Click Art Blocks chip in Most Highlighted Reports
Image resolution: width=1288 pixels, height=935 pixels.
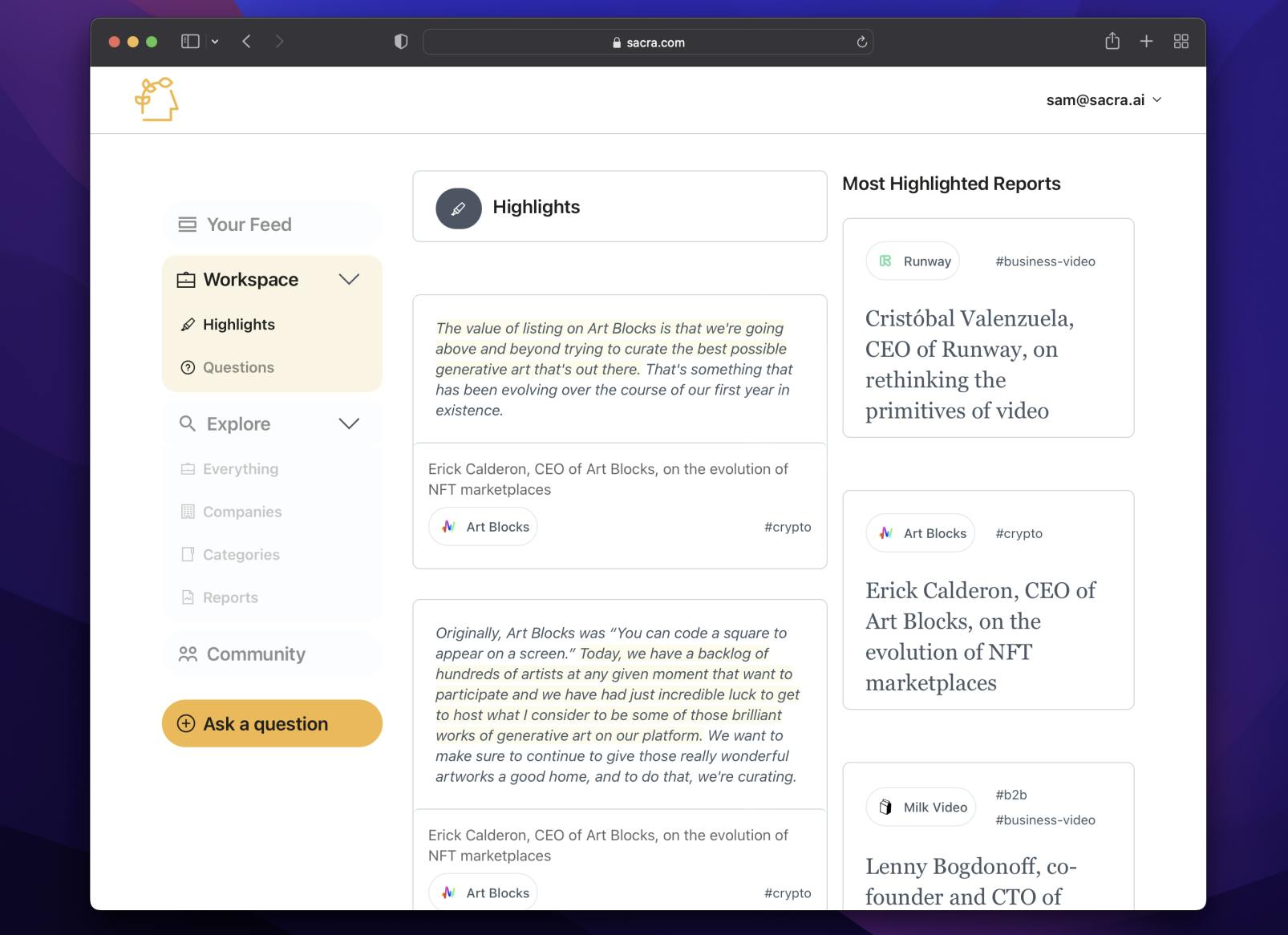921,533
